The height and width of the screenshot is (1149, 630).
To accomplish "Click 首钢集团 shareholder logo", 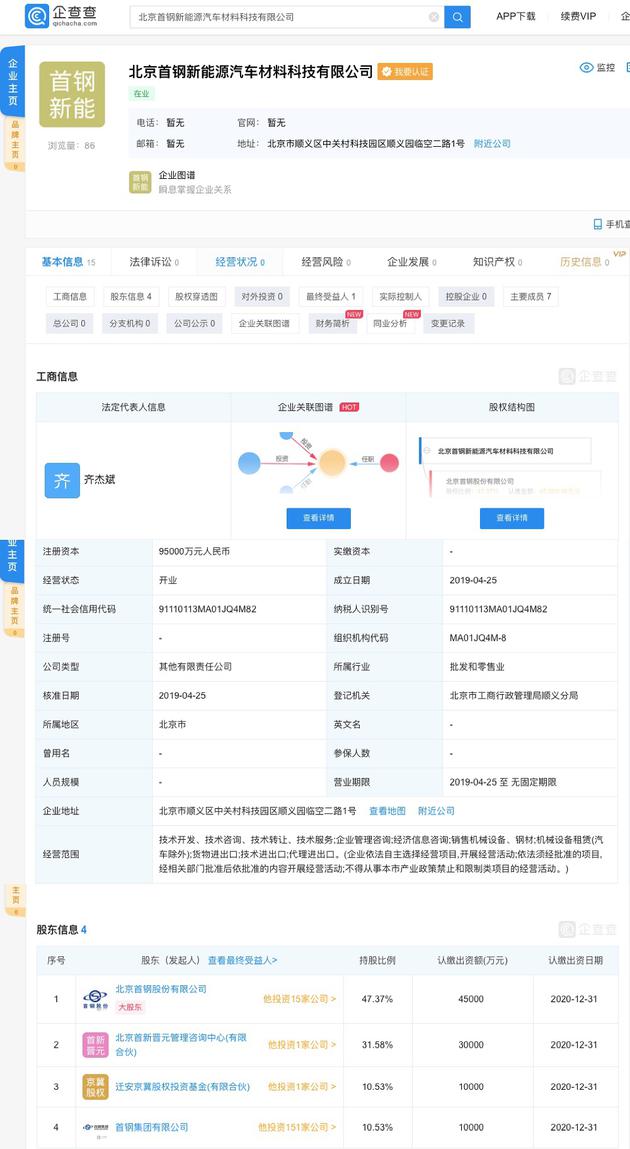I will (x=95, y=1127).
